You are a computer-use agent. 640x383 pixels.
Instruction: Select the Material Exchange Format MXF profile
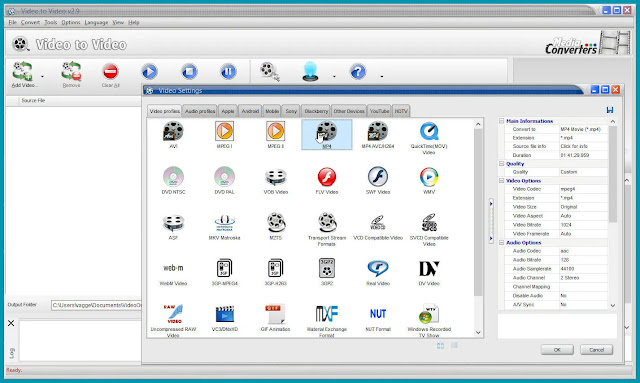coord(327,314)
